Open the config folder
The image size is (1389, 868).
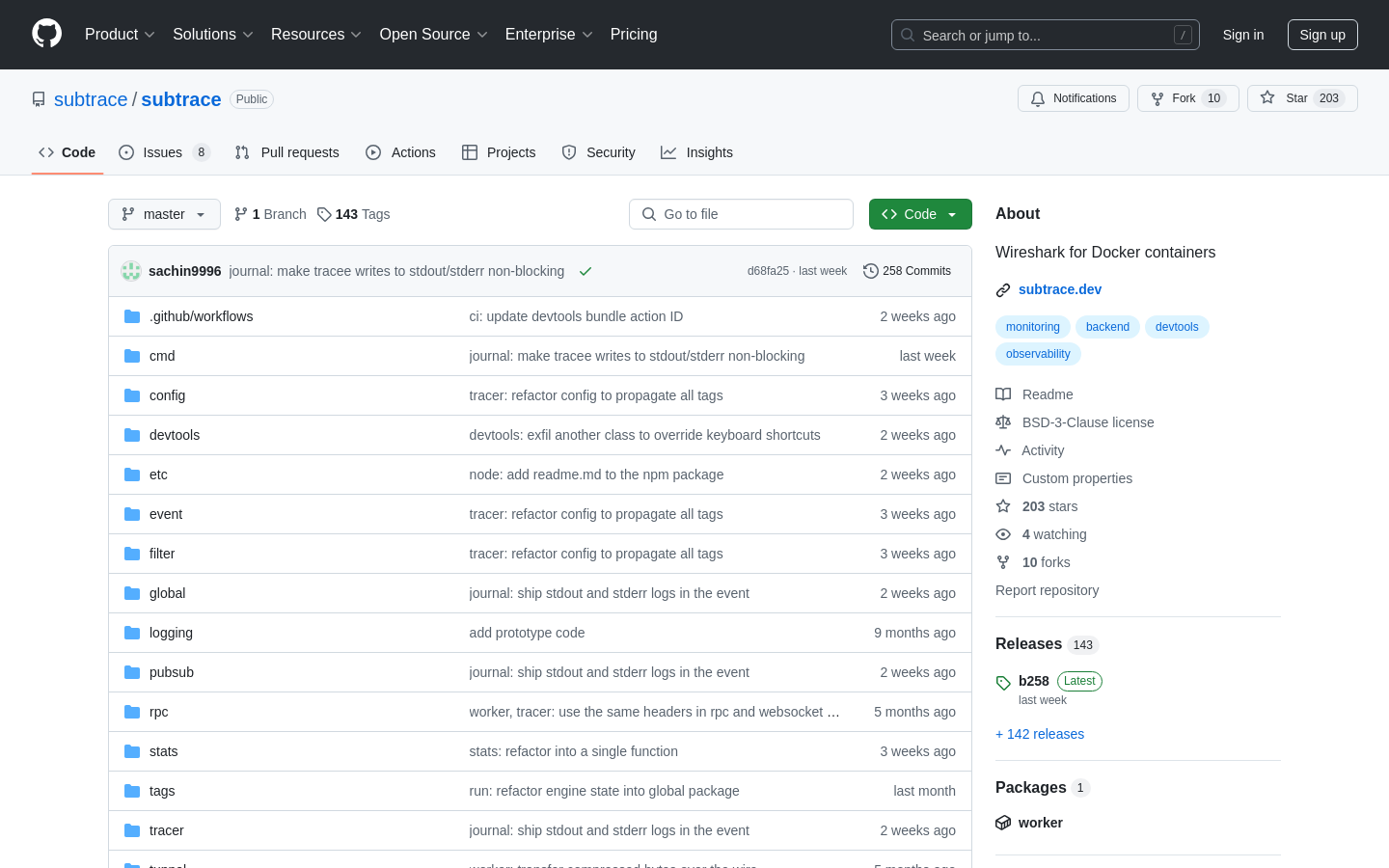click(x=167, y=395)
